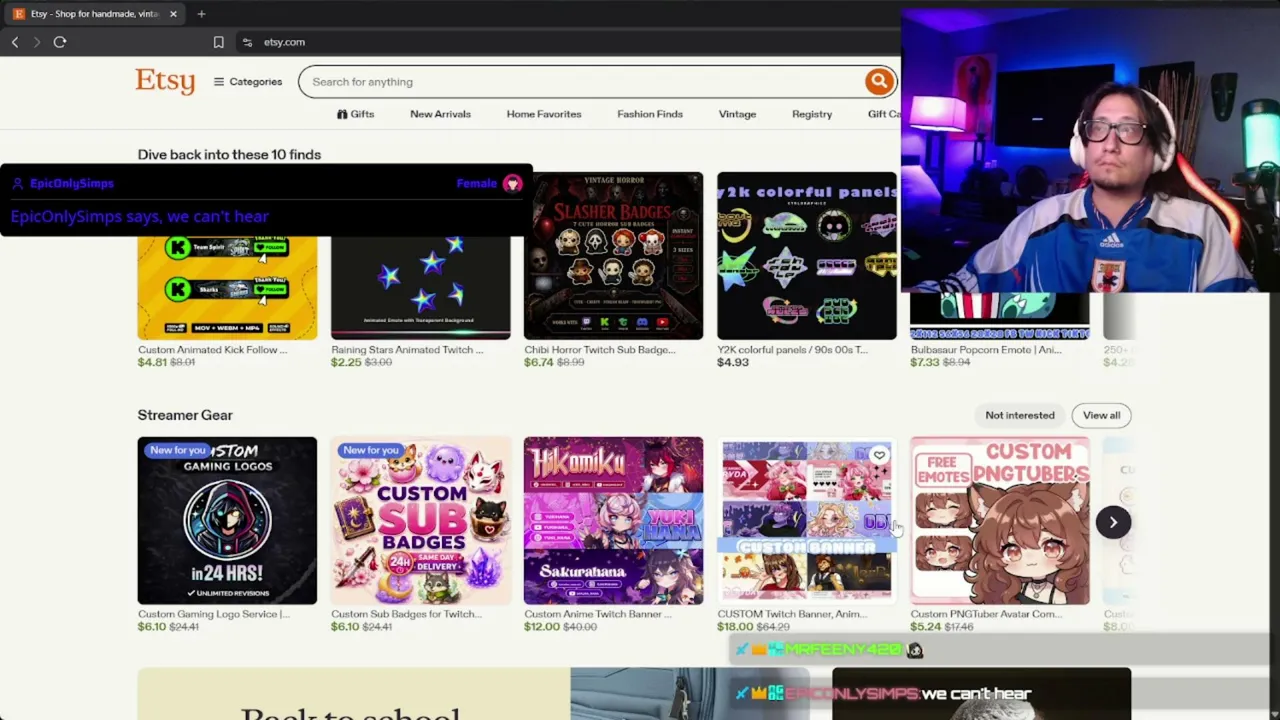Viewport: 1280px width, 720px height.
Task: Favorite the CUSTOM Twitch Banner with the heart
Action: [x=879, y=456]
